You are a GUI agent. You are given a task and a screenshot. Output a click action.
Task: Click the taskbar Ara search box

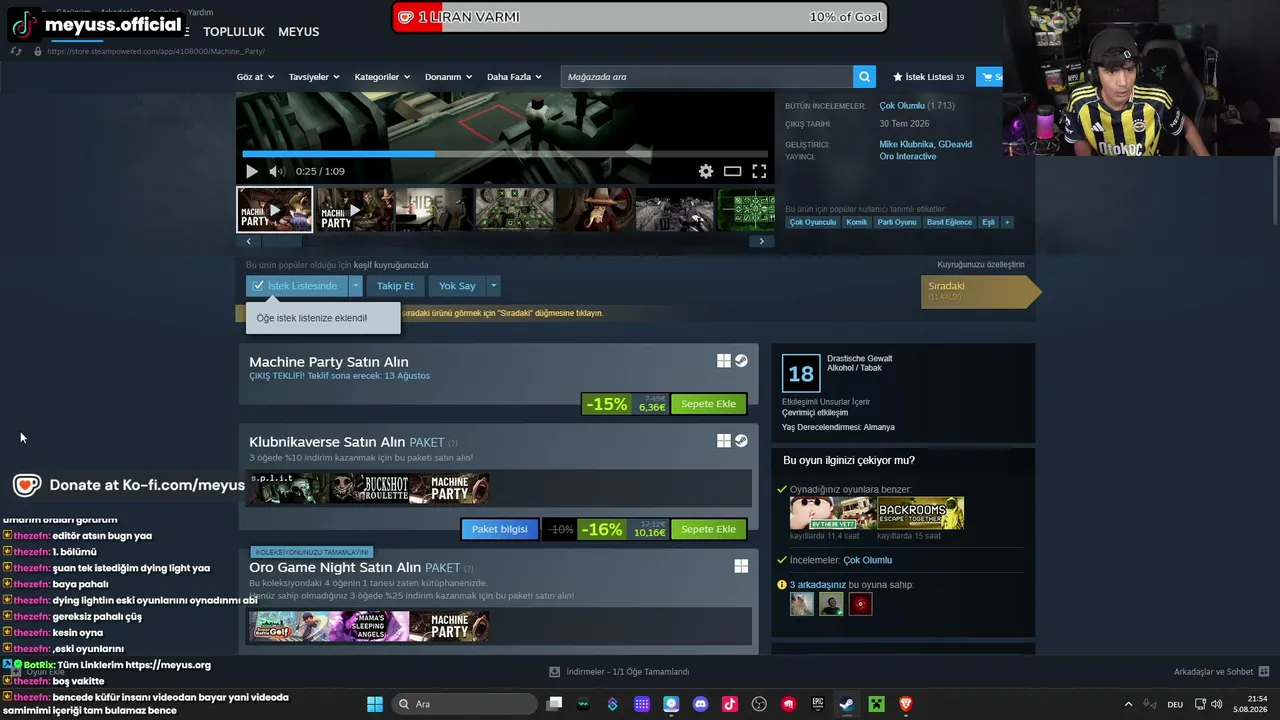pyautogui.click(x=463, y=704)
